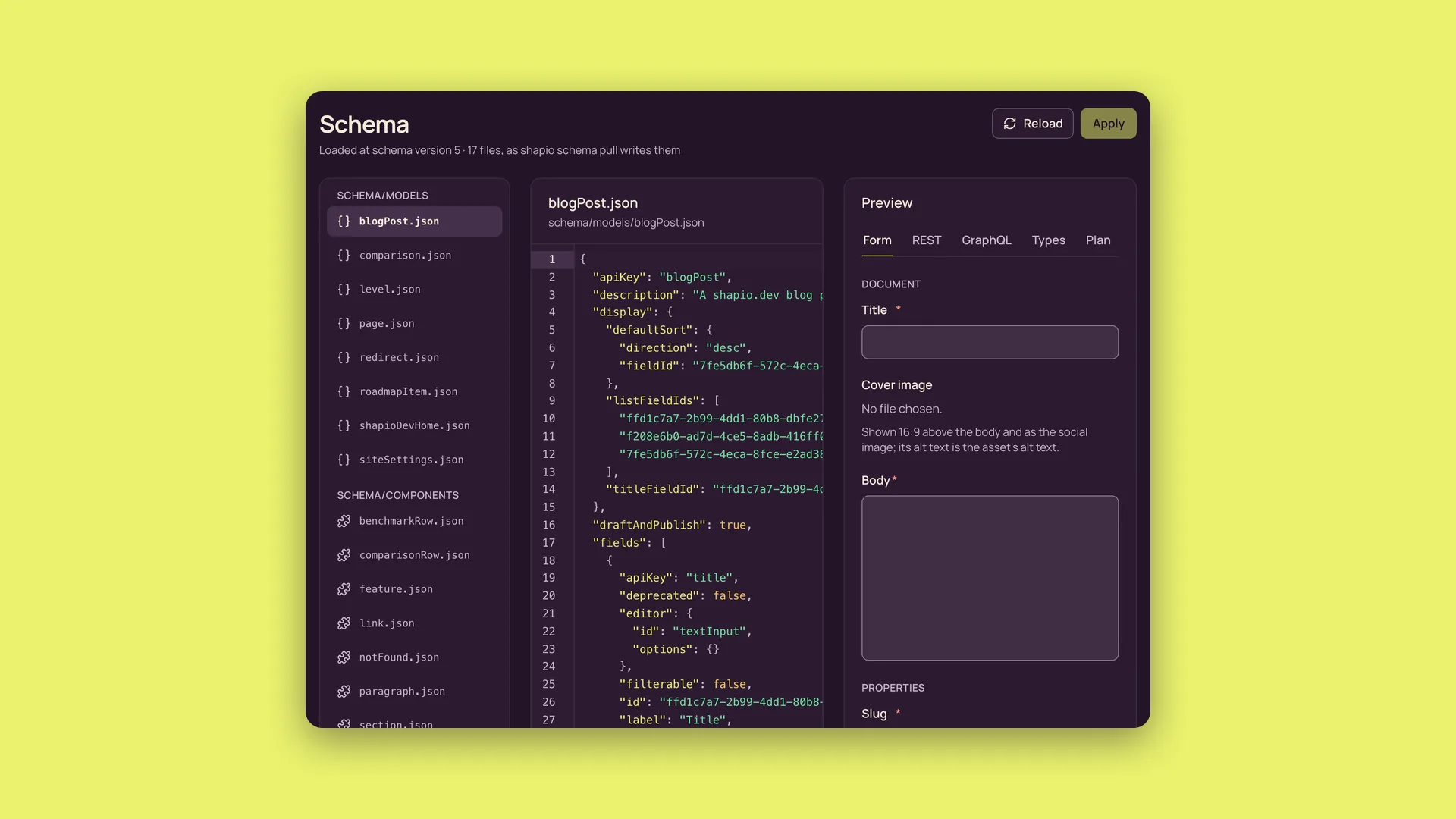
Task: Switch to the REST preview tab
Action: 926,240
